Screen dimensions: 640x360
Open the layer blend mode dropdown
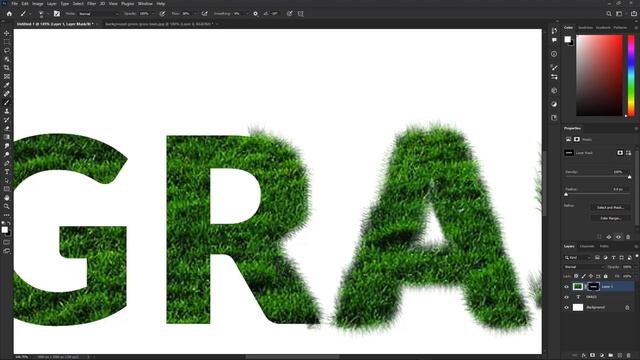point(584,267)
